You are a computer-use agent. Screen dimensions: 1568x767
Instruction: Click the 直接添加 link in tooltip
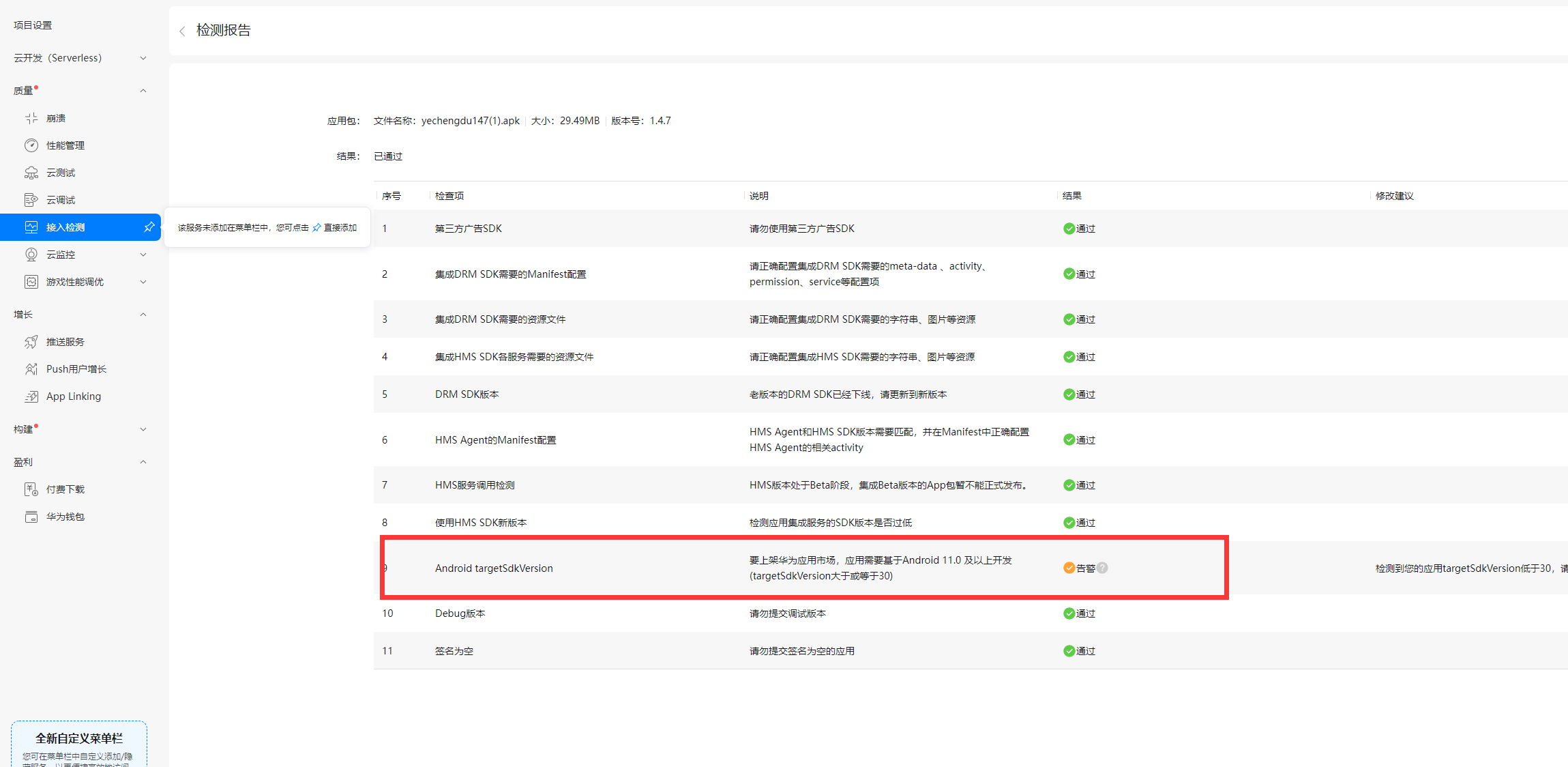pos(340,228)
